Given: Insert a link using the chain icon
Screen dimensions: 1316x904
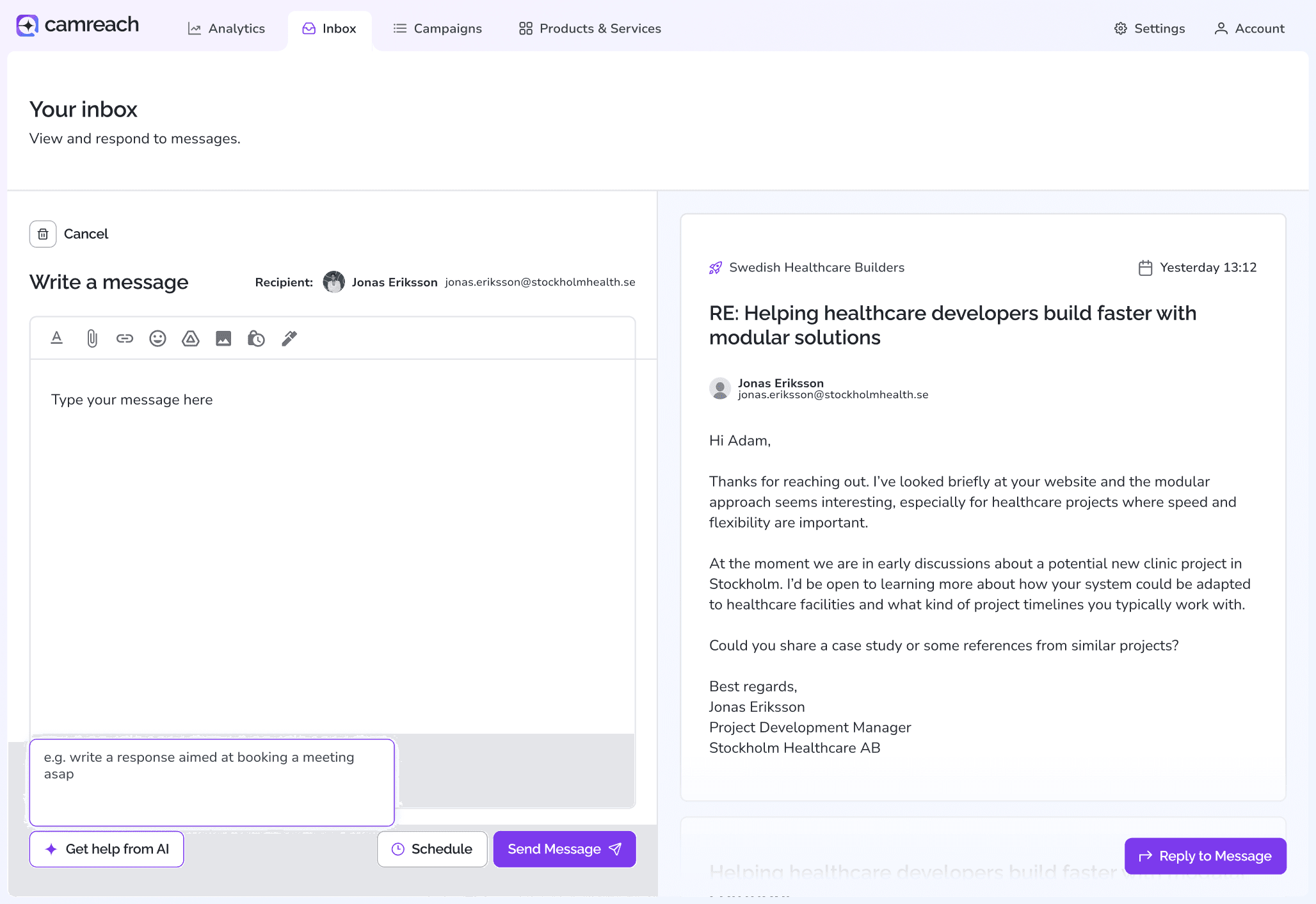Looking at the screenshot, I should [x=125, y=338].
